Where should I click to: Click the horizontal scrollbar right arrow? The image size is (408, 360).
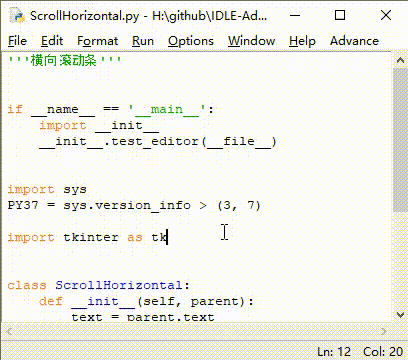coord(384,331)
